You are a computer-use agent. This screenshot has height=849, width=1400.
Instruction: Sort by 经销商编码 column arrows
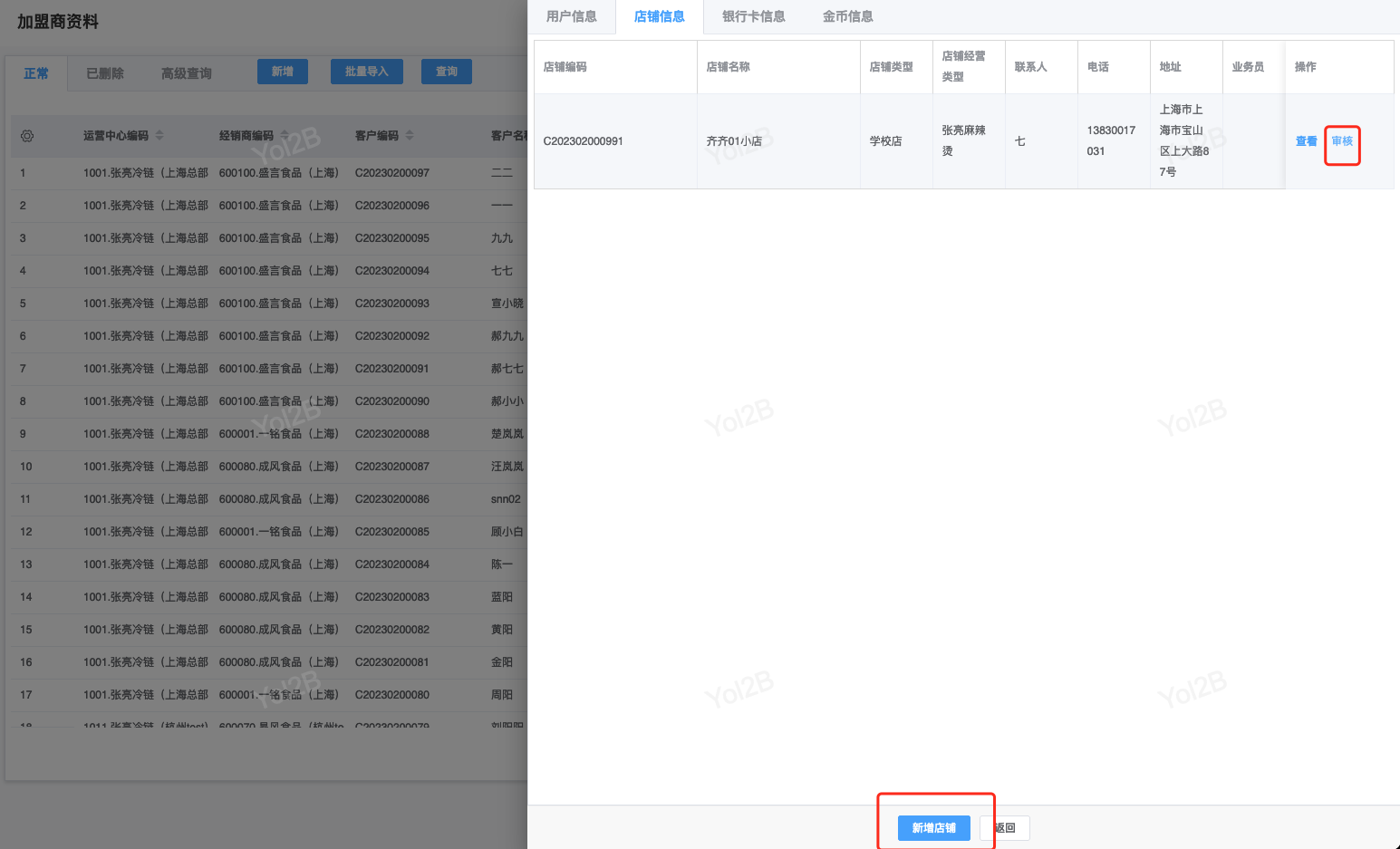tap(285, 136)
